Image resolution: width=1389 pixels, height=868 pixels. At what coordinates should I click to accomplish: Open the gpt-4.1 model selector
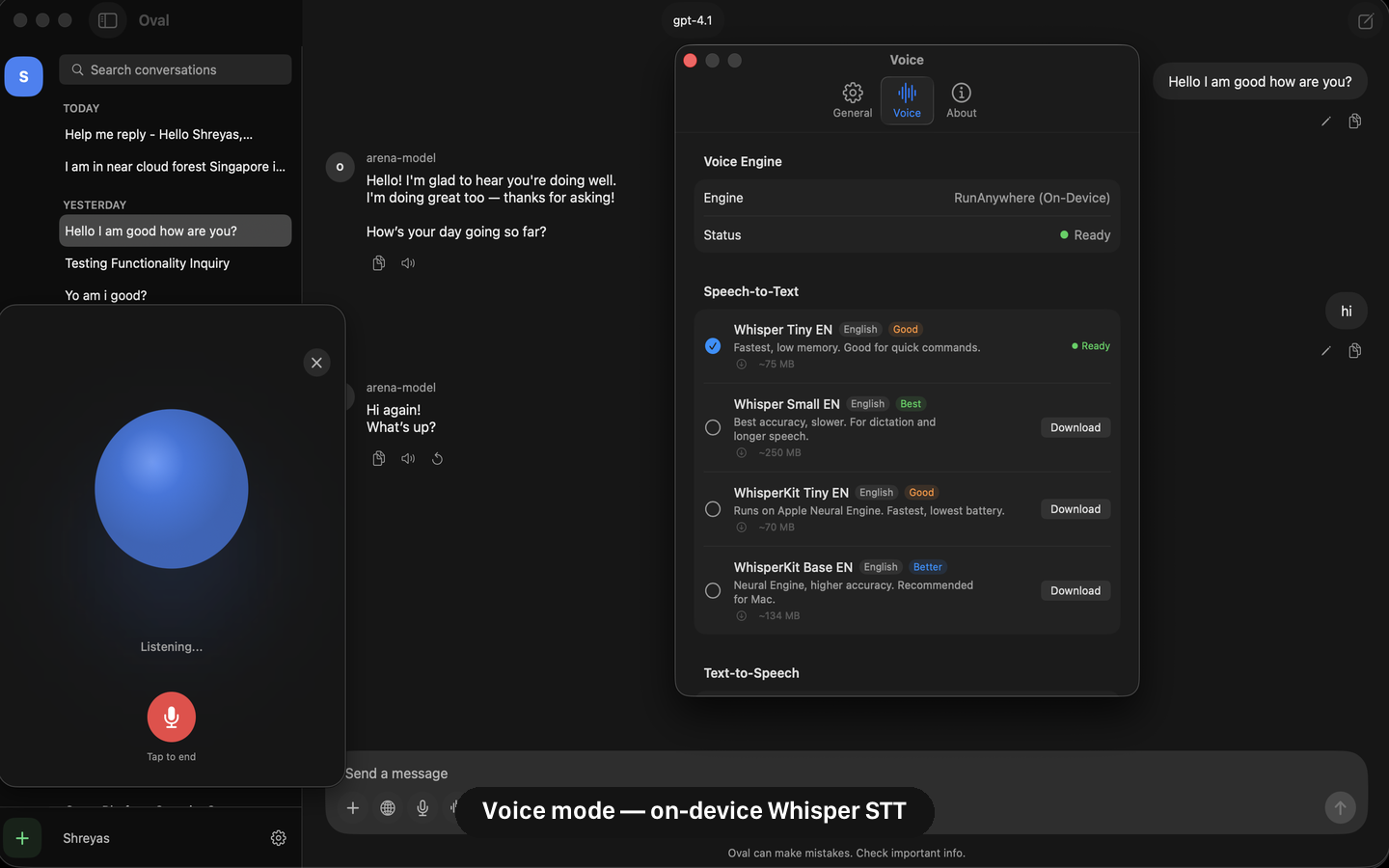(x=693, y=20)
